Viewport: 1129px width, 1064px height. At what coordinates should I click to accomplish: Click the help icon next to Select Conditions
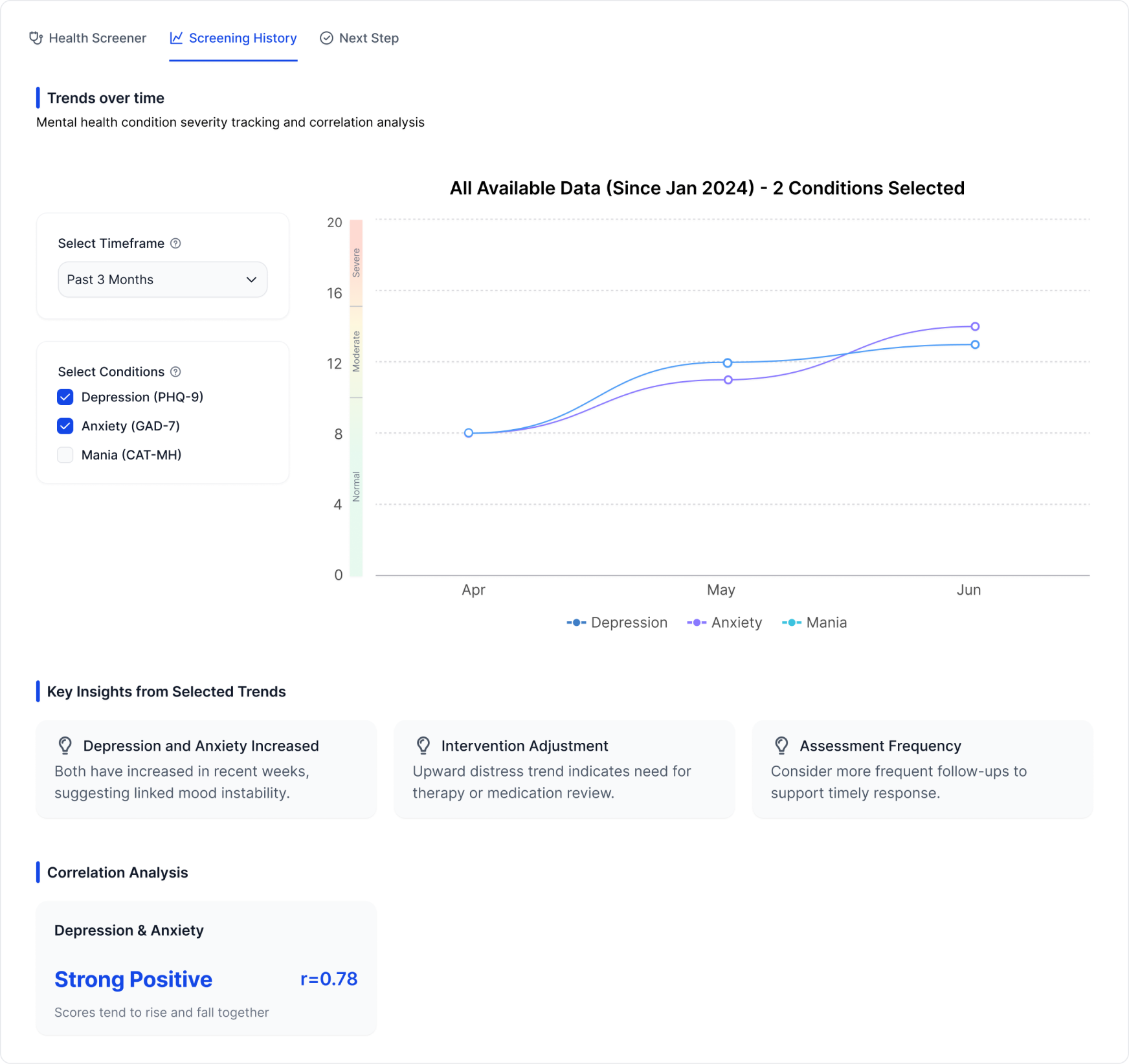click(175, 371)
